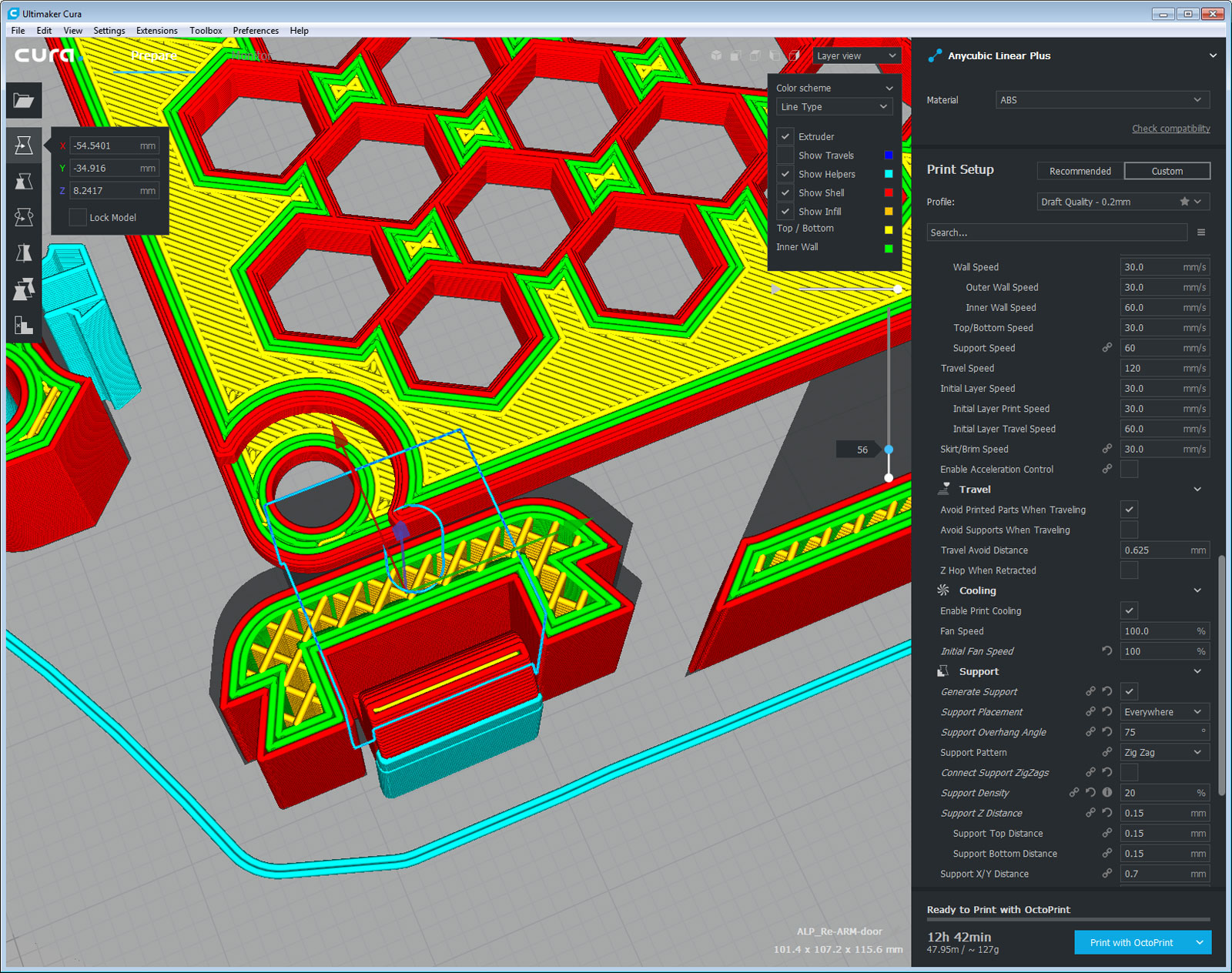Click the link icon for Support Top Distance
Image resolution: width=1232 pixels, height=973 pixels.
pyautogui.click(x=1107, y=833)
